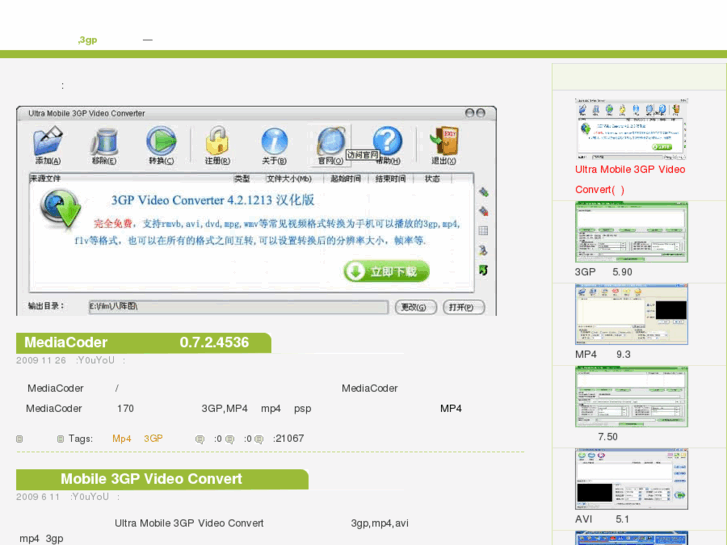Click the 7.50 sidebar label
Image resolution: width=727 pixels, height=545 pixels.
coord(607,437)
